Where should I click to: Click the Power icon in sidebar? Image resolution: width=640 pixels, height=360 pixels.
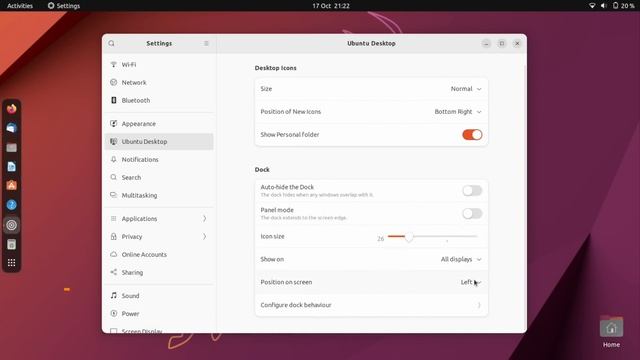click(113, 313)
